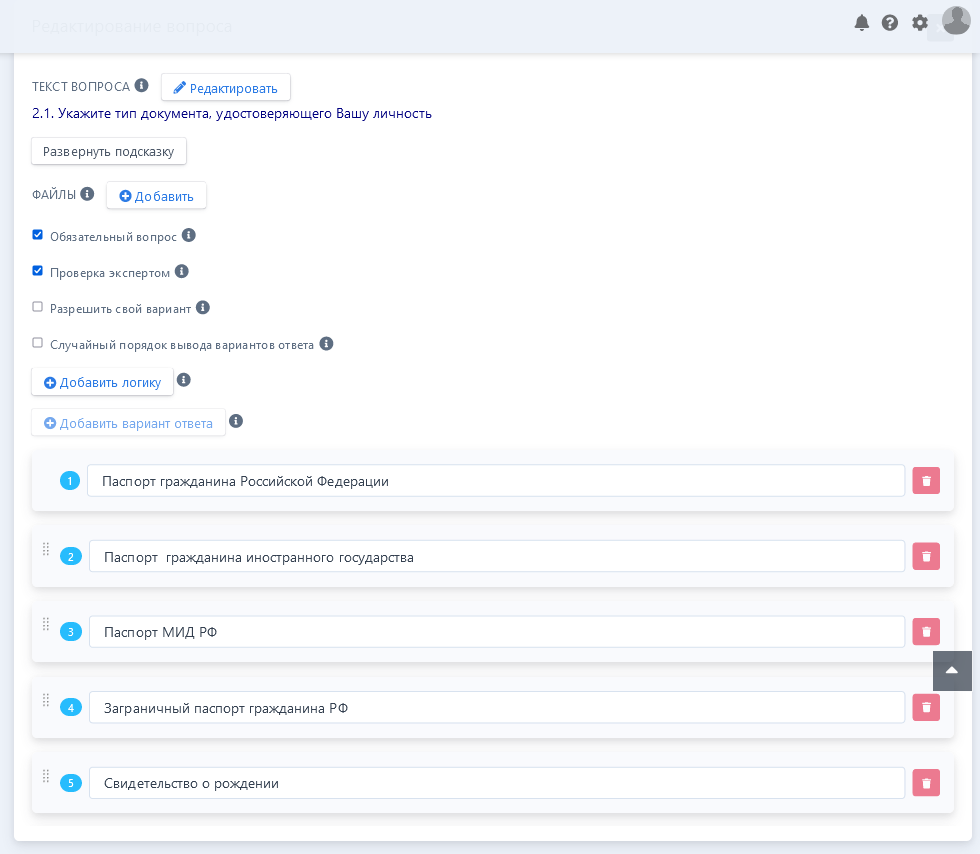Delete answer 'Паспорт МИД РФ'

(926, 632)
